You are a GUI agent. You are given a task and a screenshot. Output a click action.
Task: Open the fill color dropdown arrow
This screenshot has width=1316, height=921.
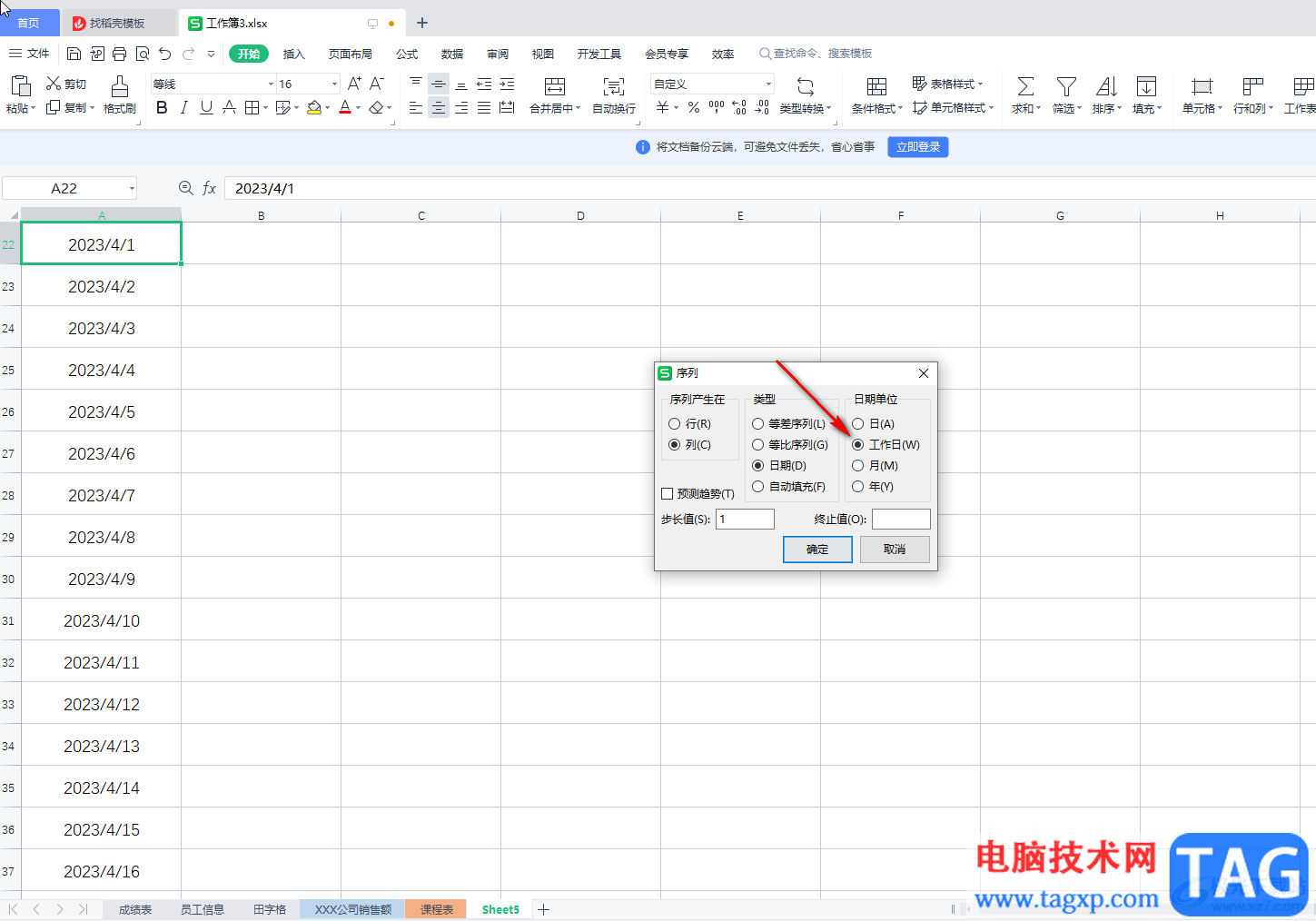point(327,108)
